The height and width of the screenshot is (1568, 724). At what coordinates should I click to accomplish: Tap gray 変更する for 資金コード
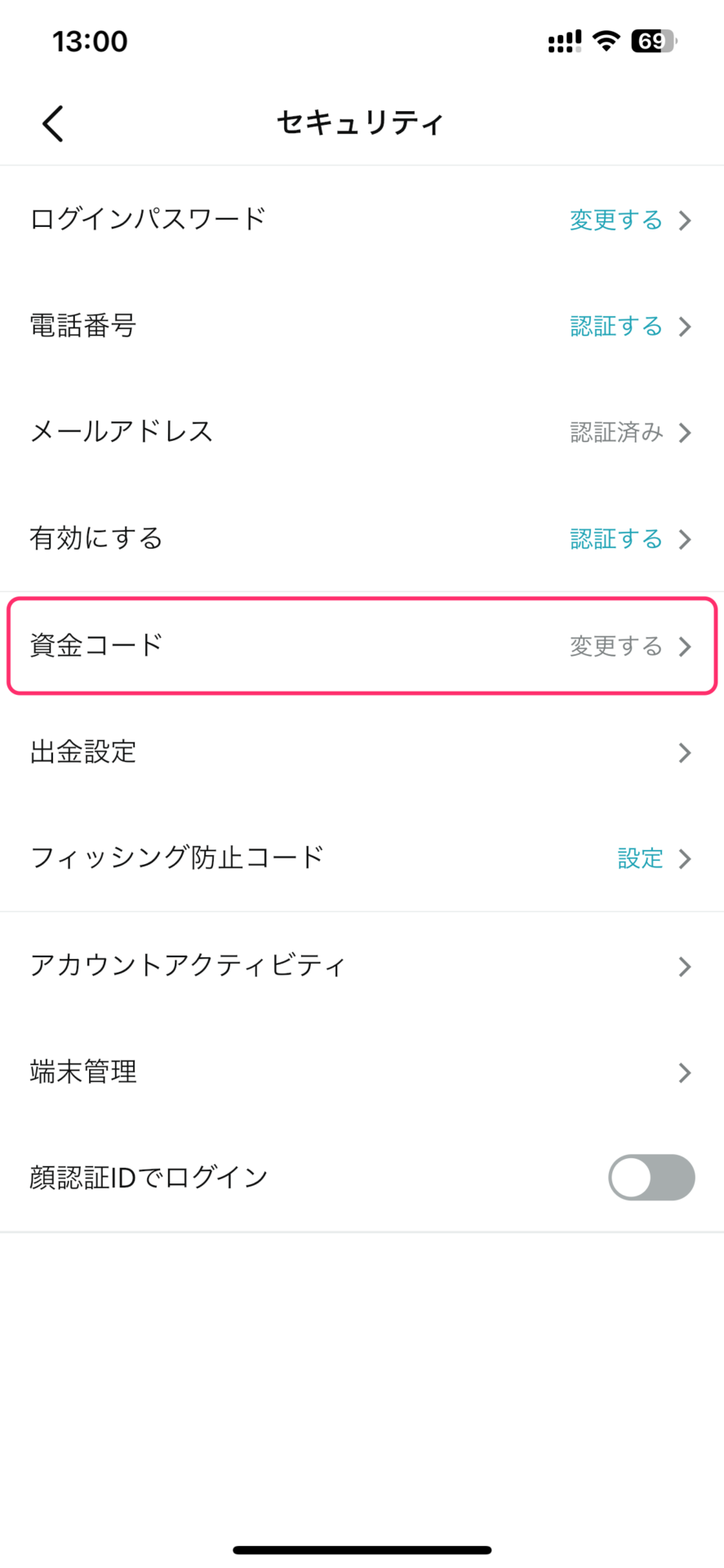click(616, 646)
